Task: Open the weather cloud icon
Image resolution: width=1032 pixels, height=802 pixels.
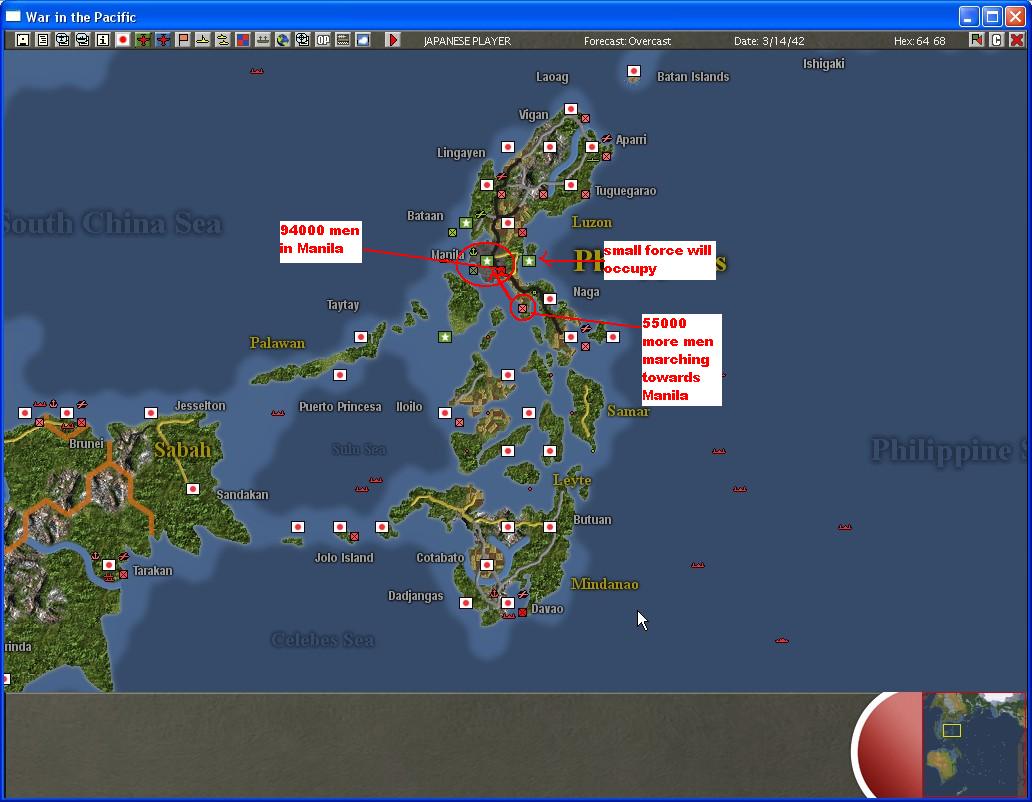Action: pyautogui.click(x=363, y=40)
